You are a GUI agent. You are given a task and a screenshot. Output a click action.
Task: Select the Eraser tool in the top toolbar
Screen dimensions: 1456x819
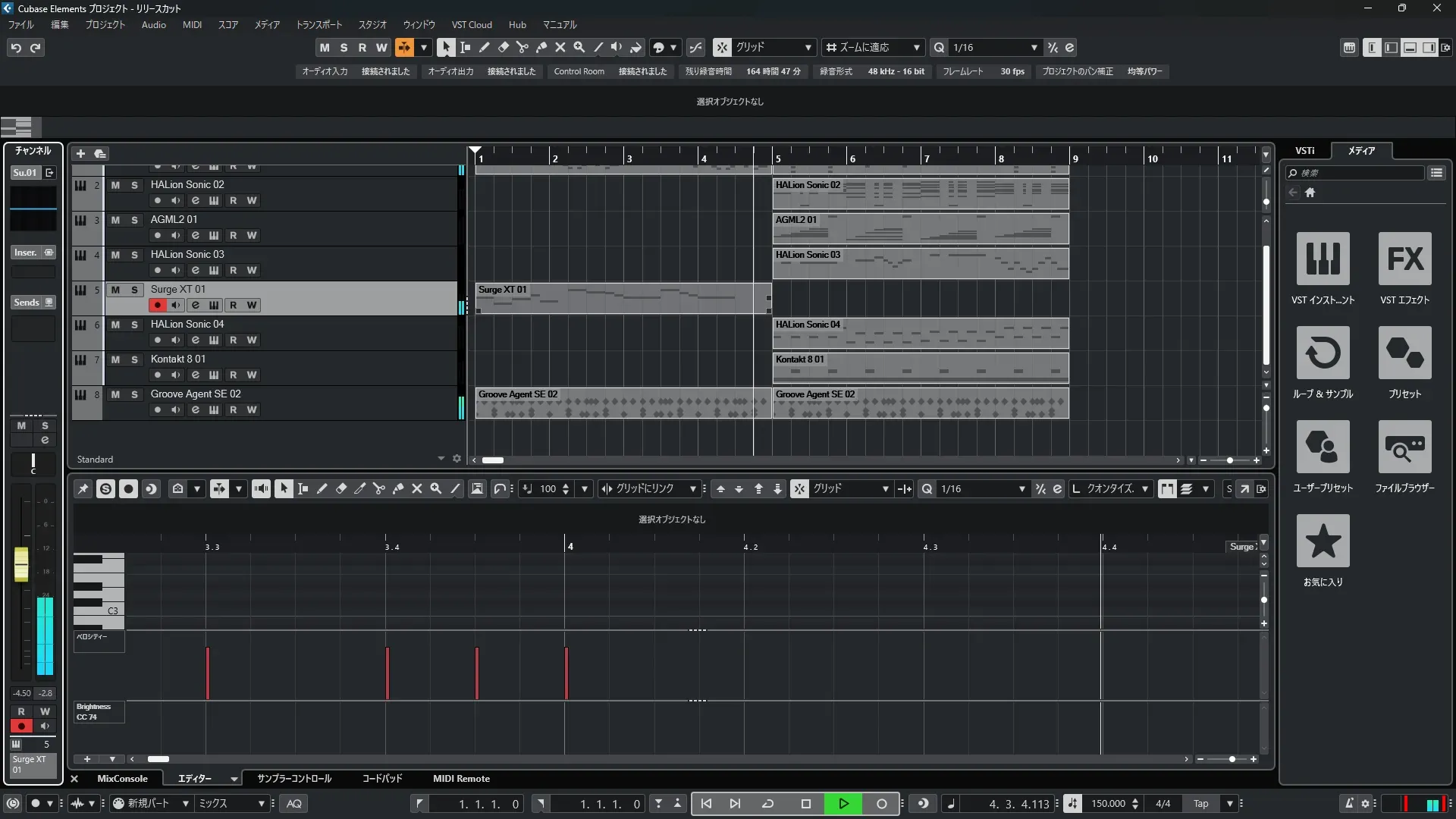click(x=503, y=47)
